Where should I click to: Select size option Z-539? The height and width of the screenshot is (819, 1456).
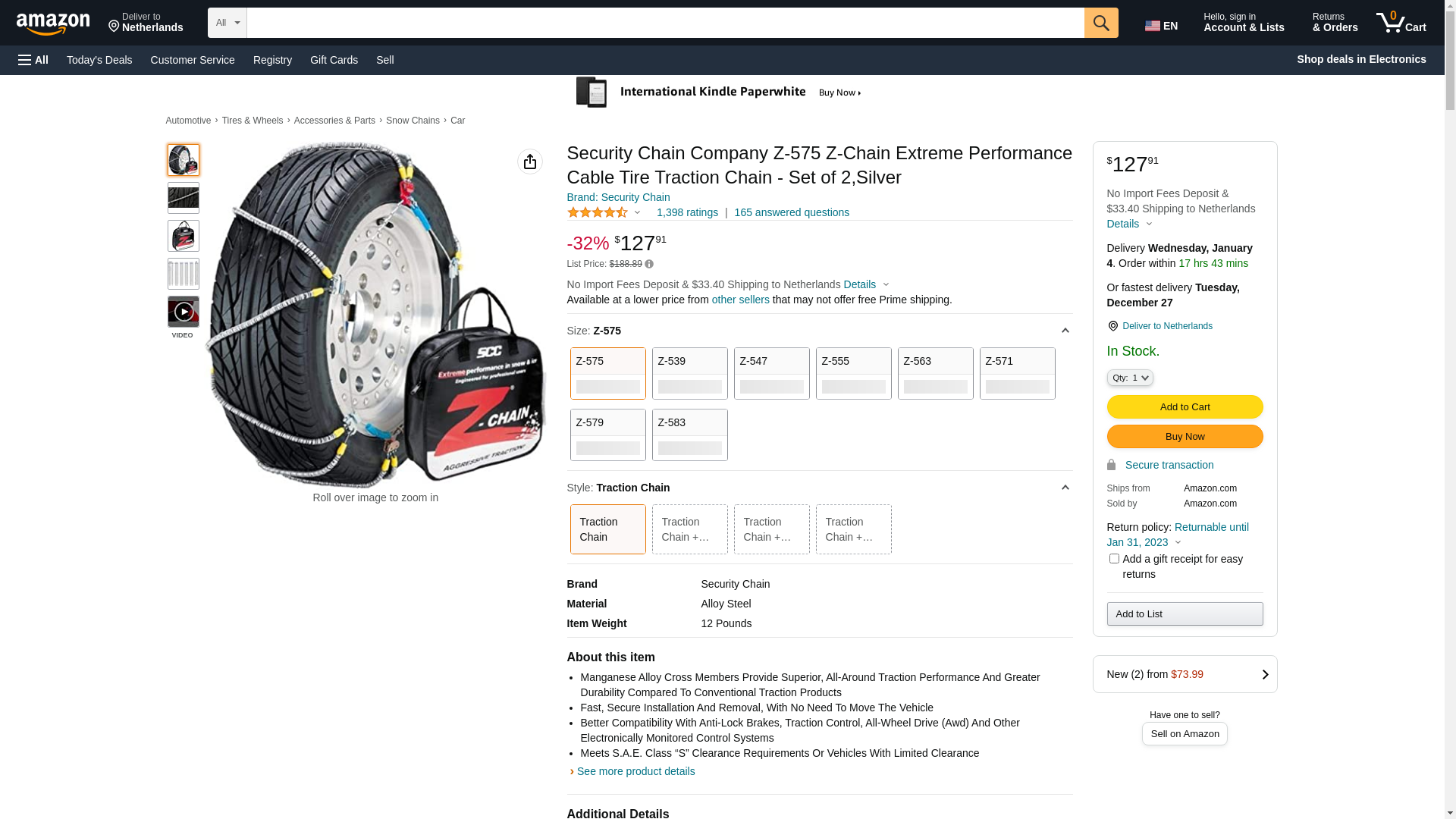pyautogui.click(x=689, y=373)
